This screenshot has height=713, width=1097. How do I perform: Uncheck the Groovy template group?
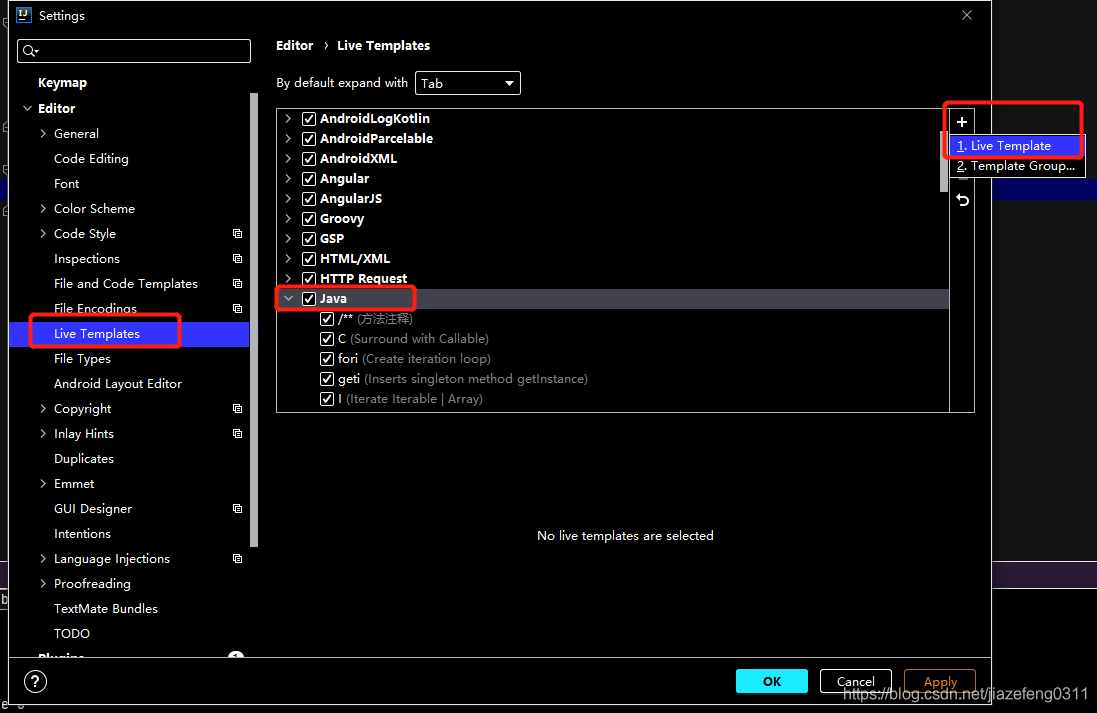(309, 218)
